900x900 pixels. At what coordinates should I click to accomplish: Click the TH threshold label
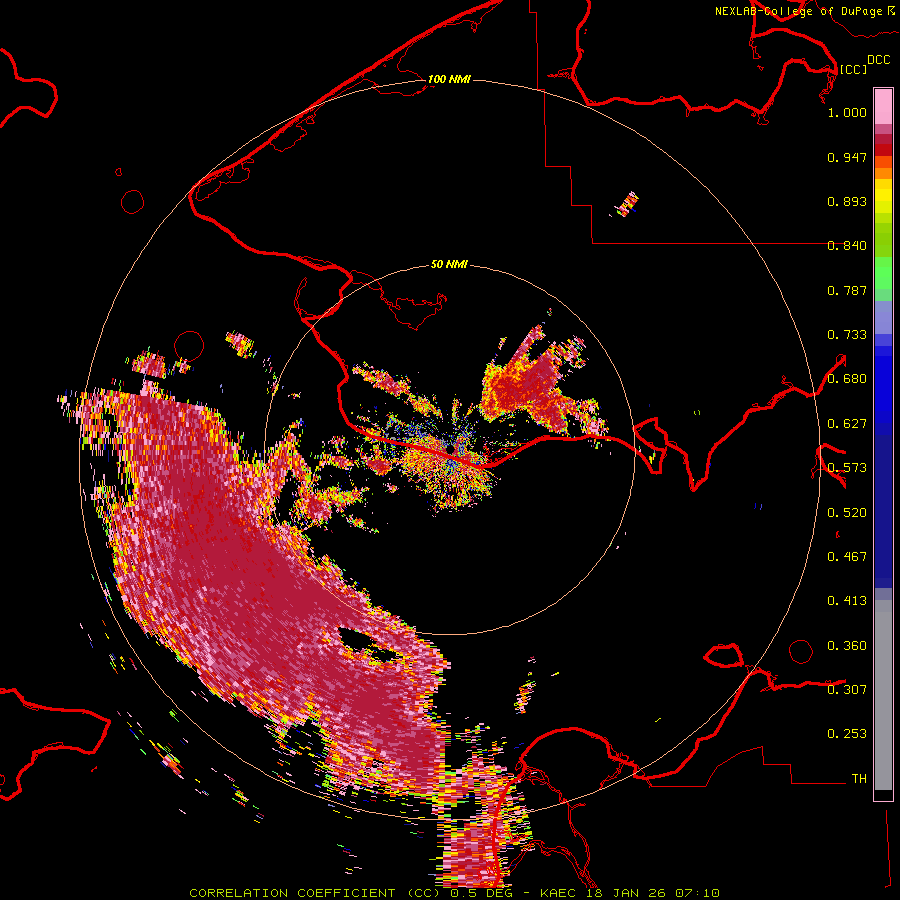pyautogui.click(x=859, y=779)
